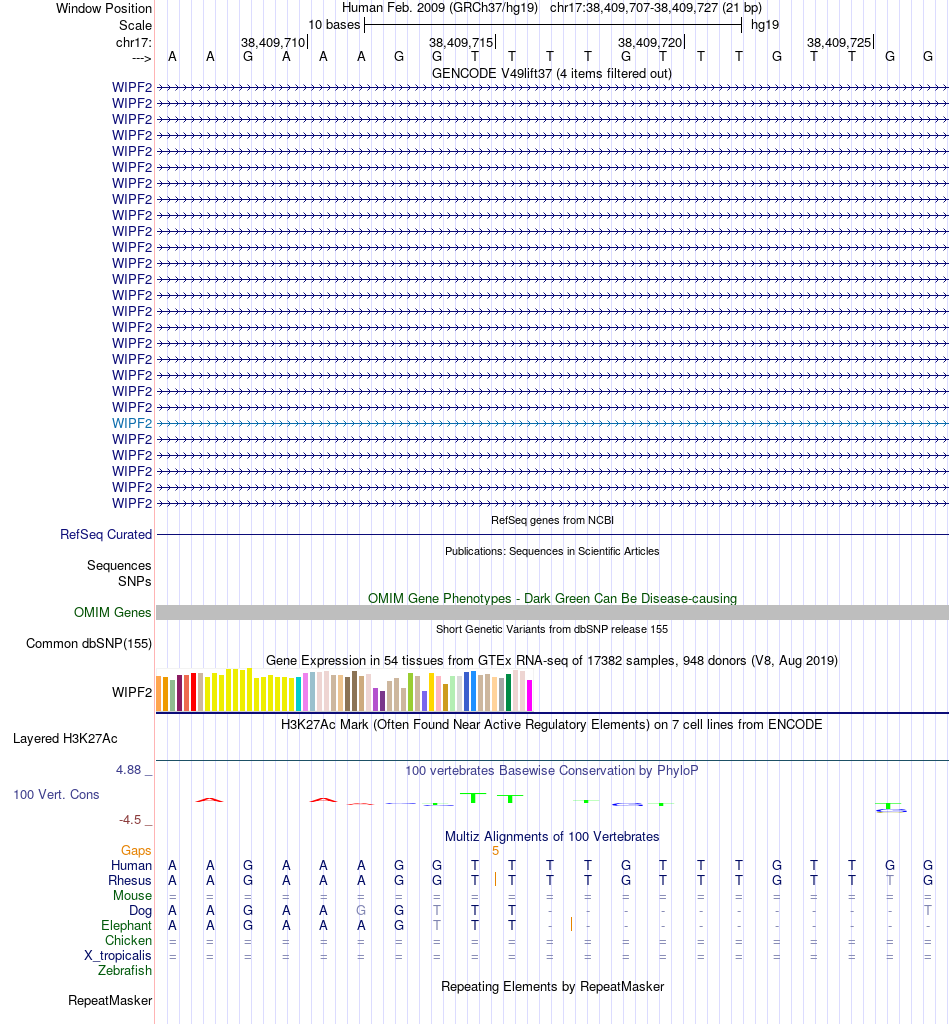This screenshot has height=1024, width=950.
Task: Open Publications: Sequences in Scientific Articles title
Action: 552,551
